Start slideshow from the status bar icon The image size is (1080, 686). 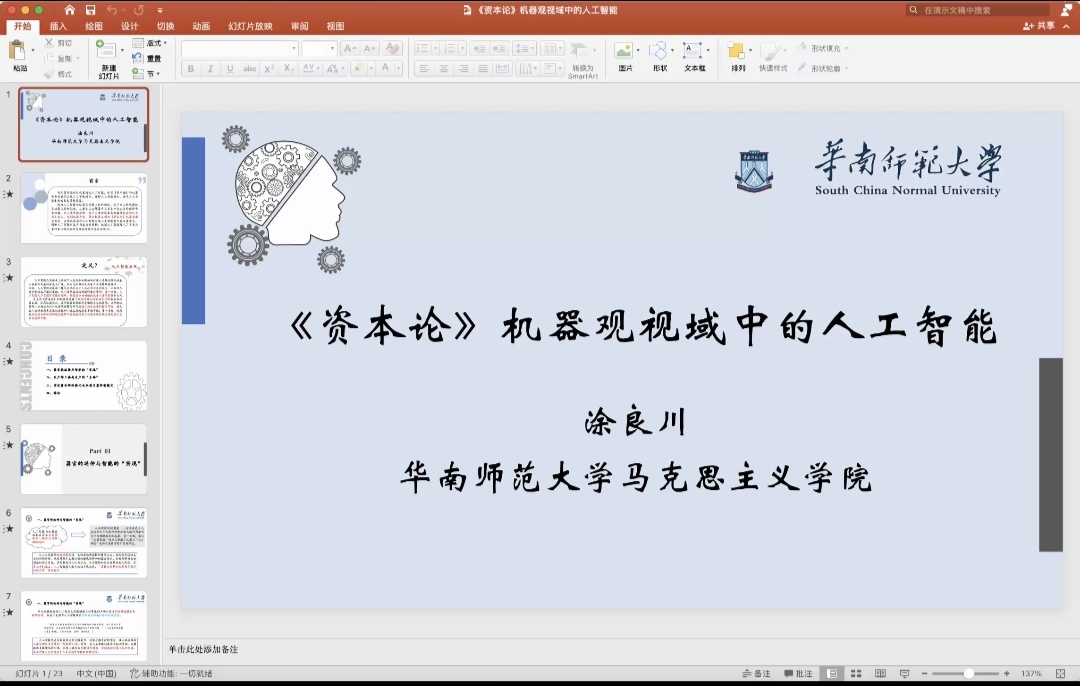[x=904, y=674]
